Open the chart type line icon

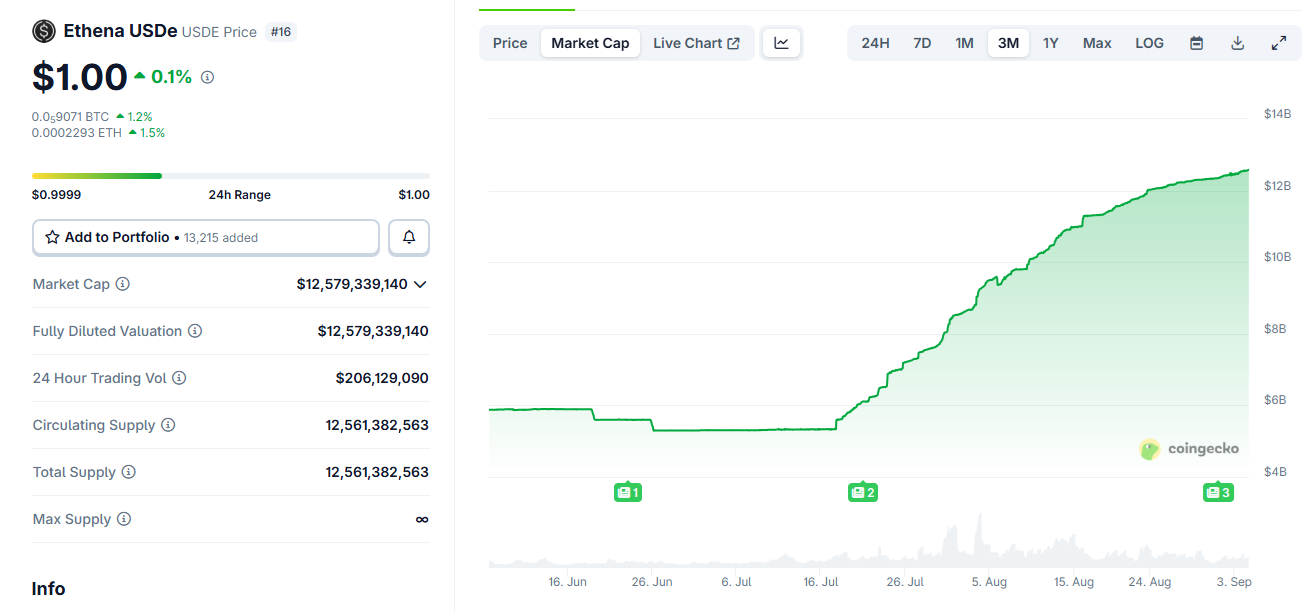click(x=781, y=43)
